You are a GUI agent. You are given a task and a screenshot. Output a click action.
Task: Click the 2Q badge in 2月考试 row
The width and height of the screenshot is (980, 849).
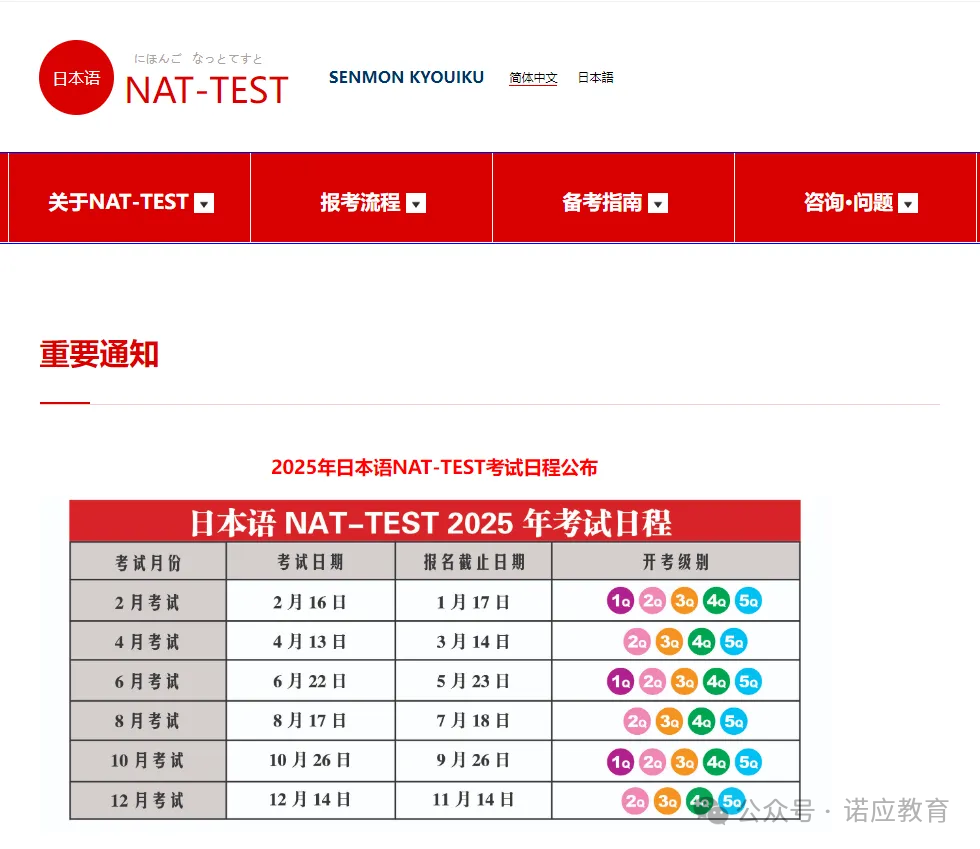point(652,601)
